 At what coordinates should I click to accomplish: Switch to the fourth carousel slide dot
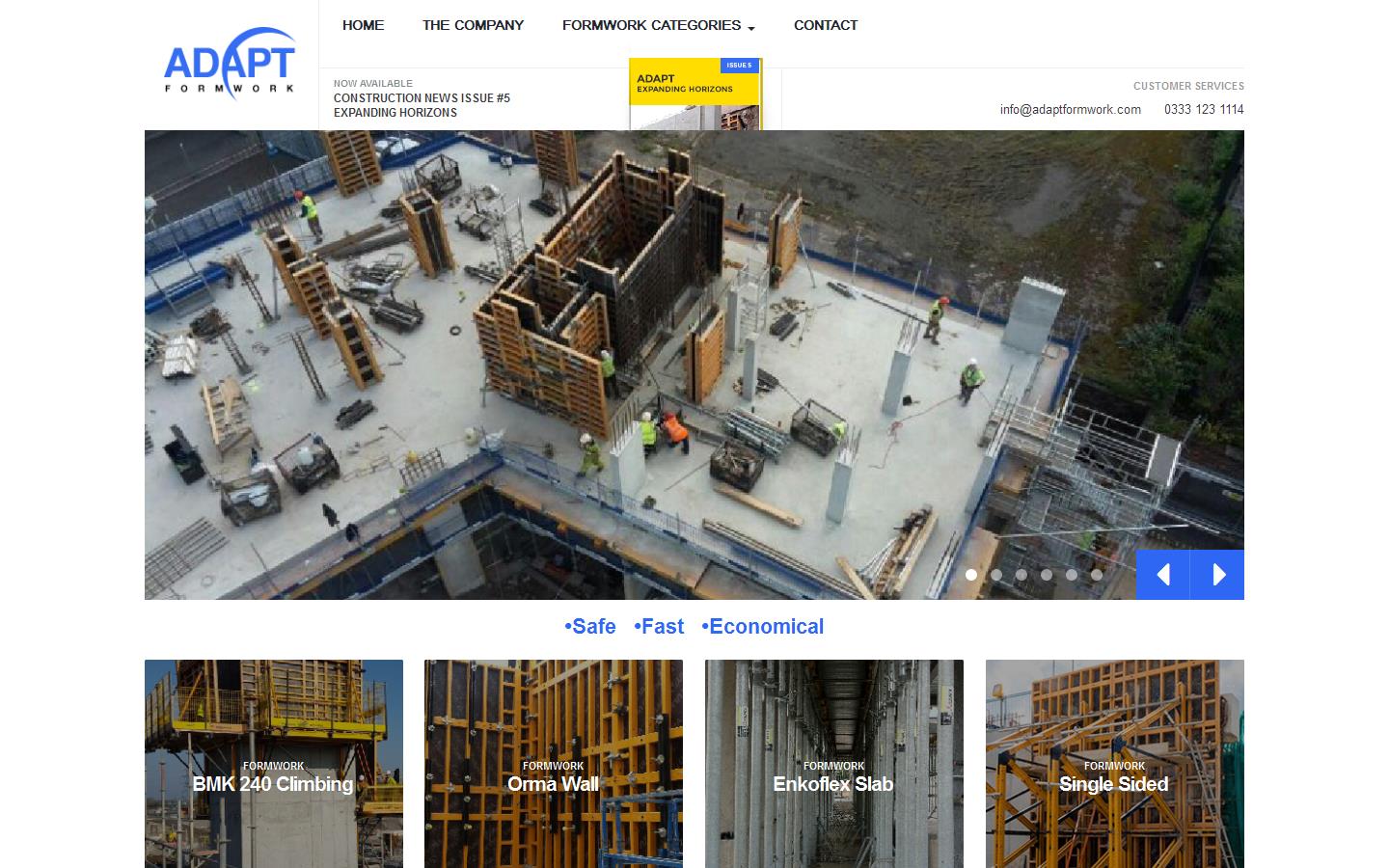[x=1047, y=575]
